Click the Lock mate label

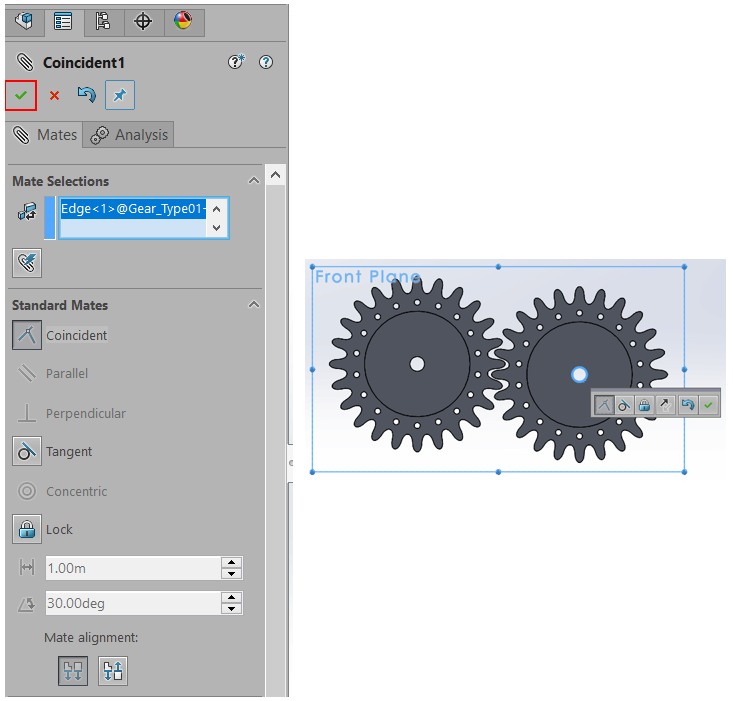[x=59, y=529]
